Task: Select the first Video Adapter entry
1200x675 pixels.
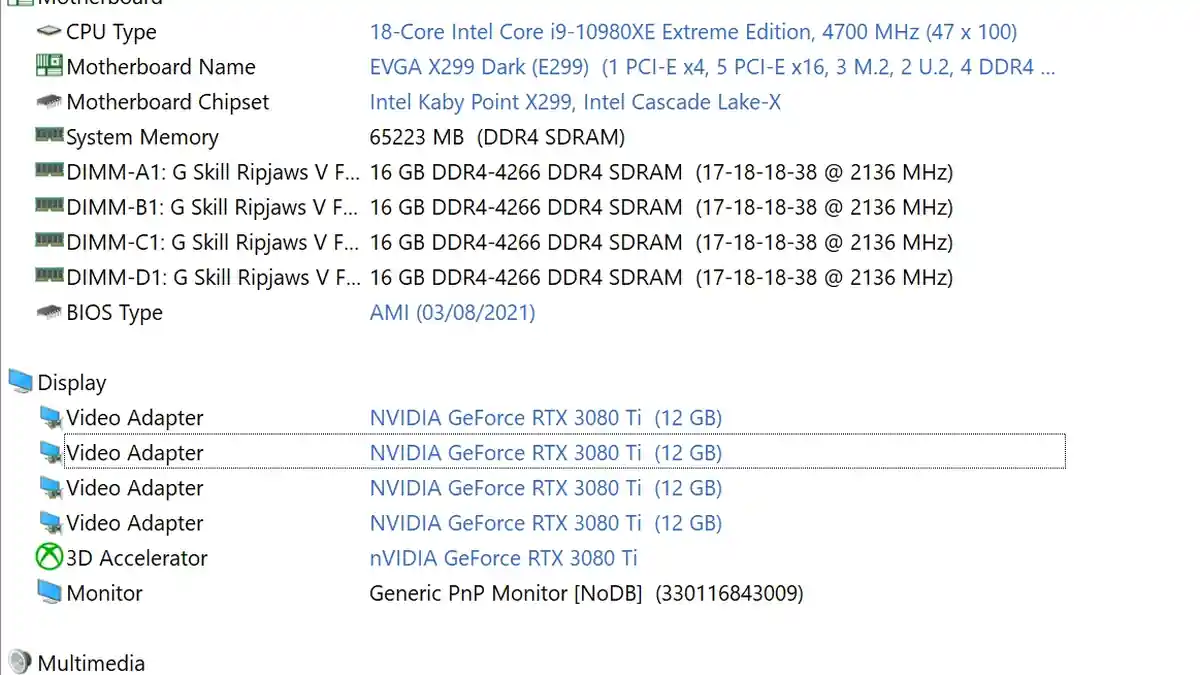Action: click(134, 418)
